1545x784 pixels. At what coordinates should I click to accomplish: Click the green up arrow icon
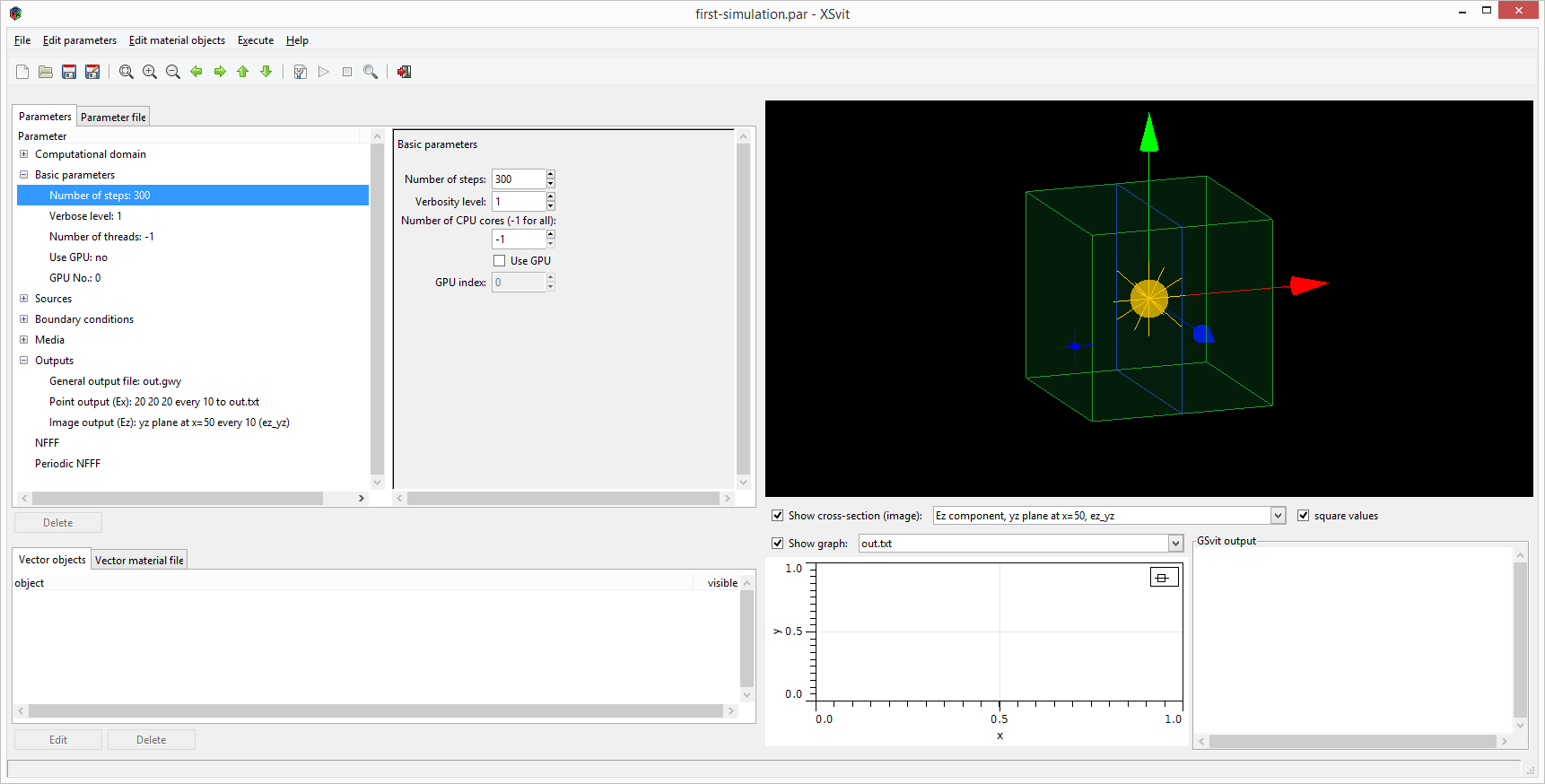(243, 72)
